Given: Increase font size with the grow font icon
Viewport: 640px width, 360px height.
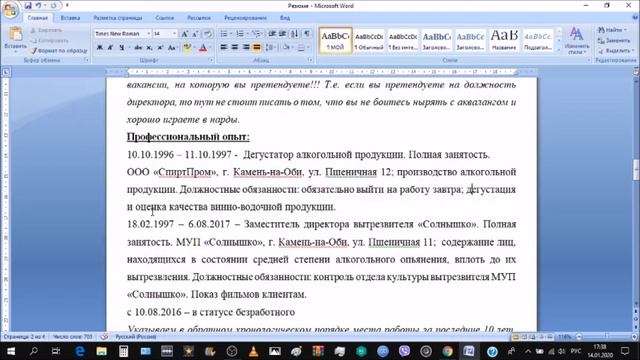Looking at the screenshot, I should point(184,34).
